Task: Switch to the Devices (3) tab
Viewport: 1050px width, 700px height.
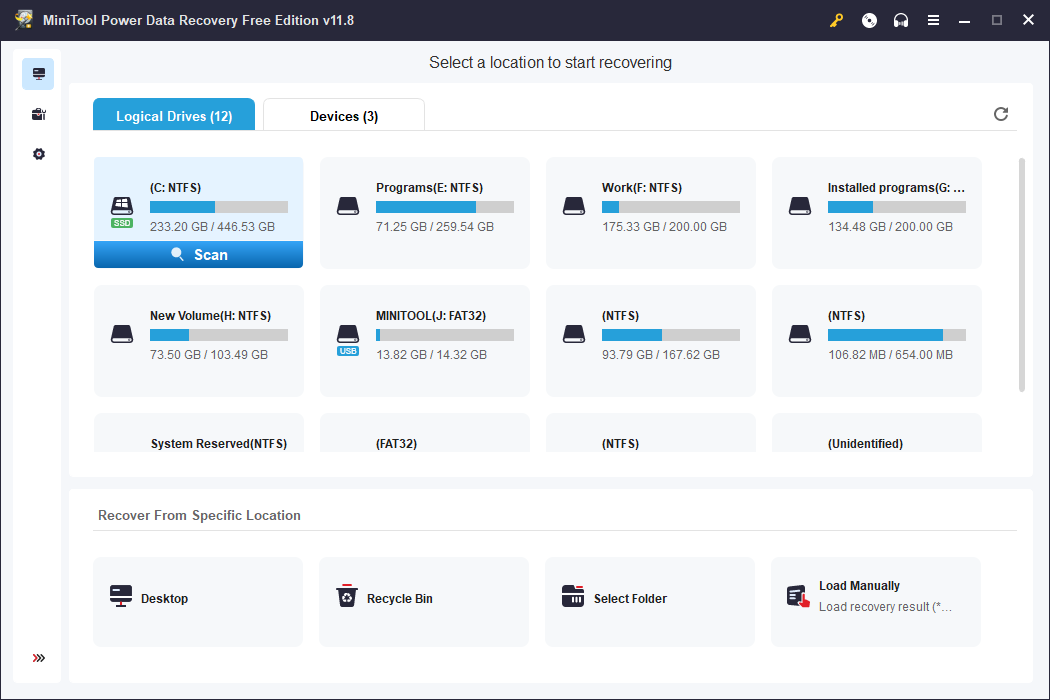Action: 344,115
